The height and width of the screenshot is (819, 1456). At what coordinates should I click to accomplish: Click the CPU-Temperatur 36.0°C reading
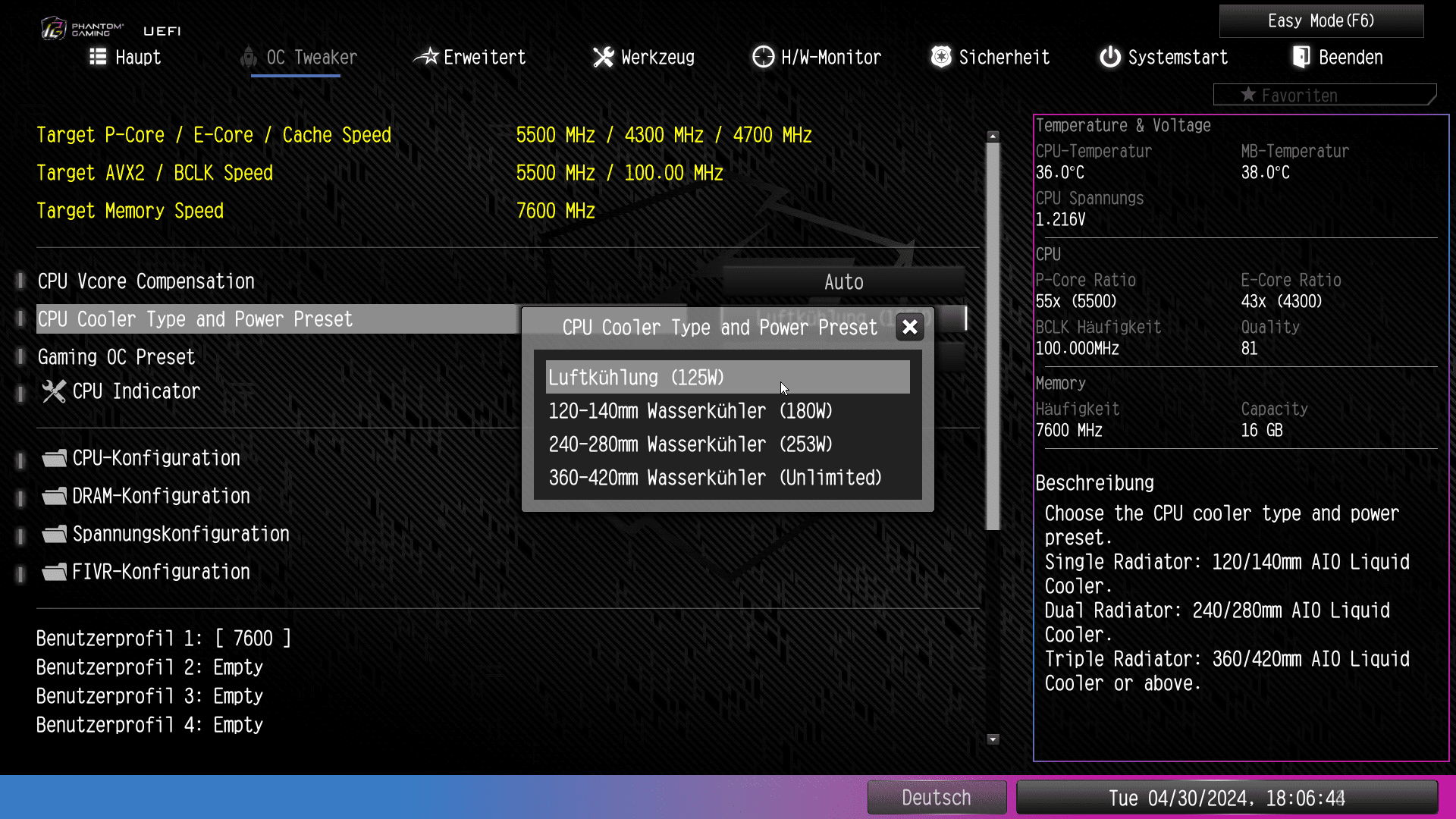pos(1059,172)
